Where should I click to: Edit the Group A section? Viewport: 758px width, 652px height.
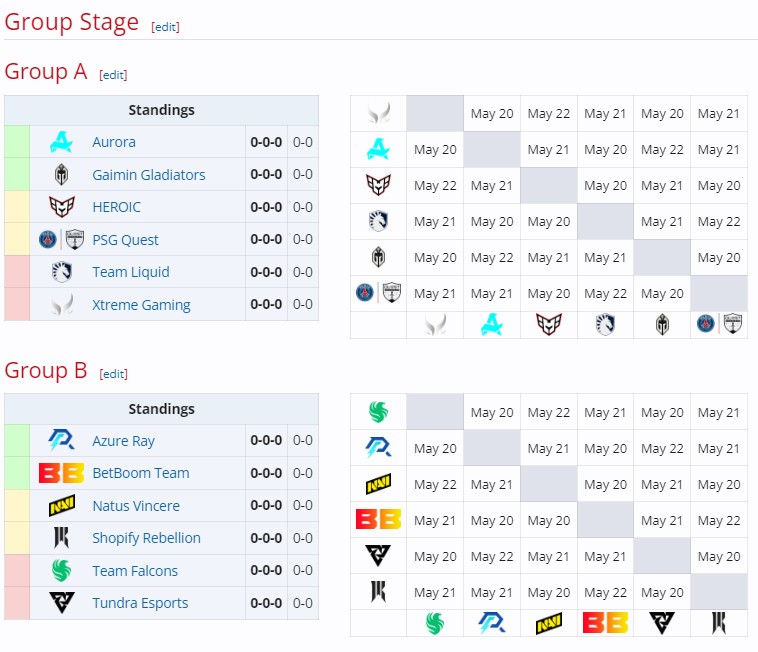pos(113,75)
